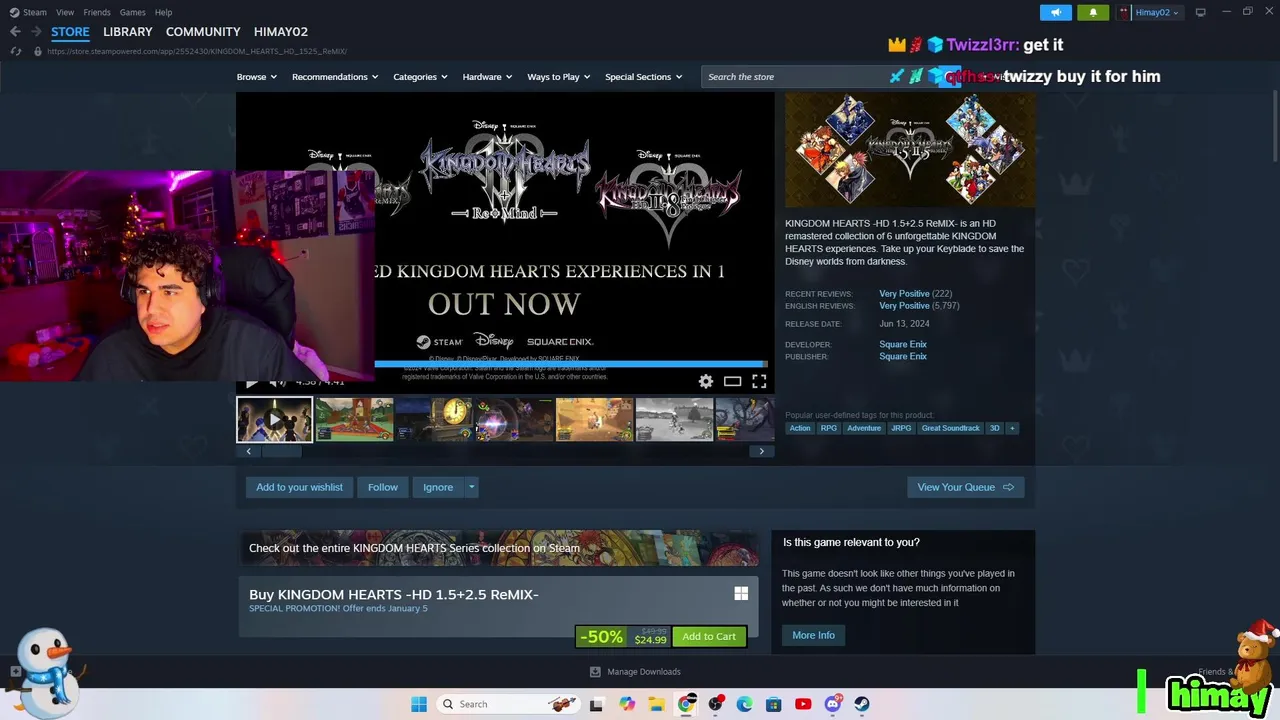Go forward with the navigation forward arrow
Screen dimensions: 1280x720
coord(36,32)
